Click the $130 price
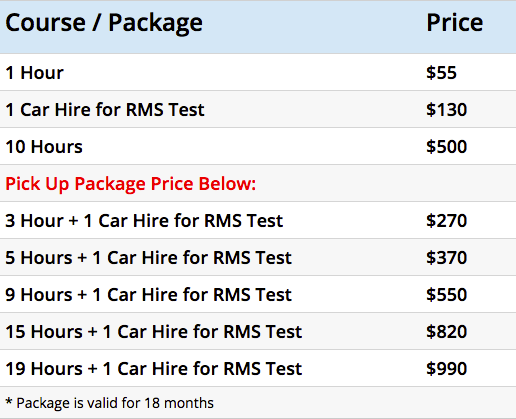 [446, 110]
